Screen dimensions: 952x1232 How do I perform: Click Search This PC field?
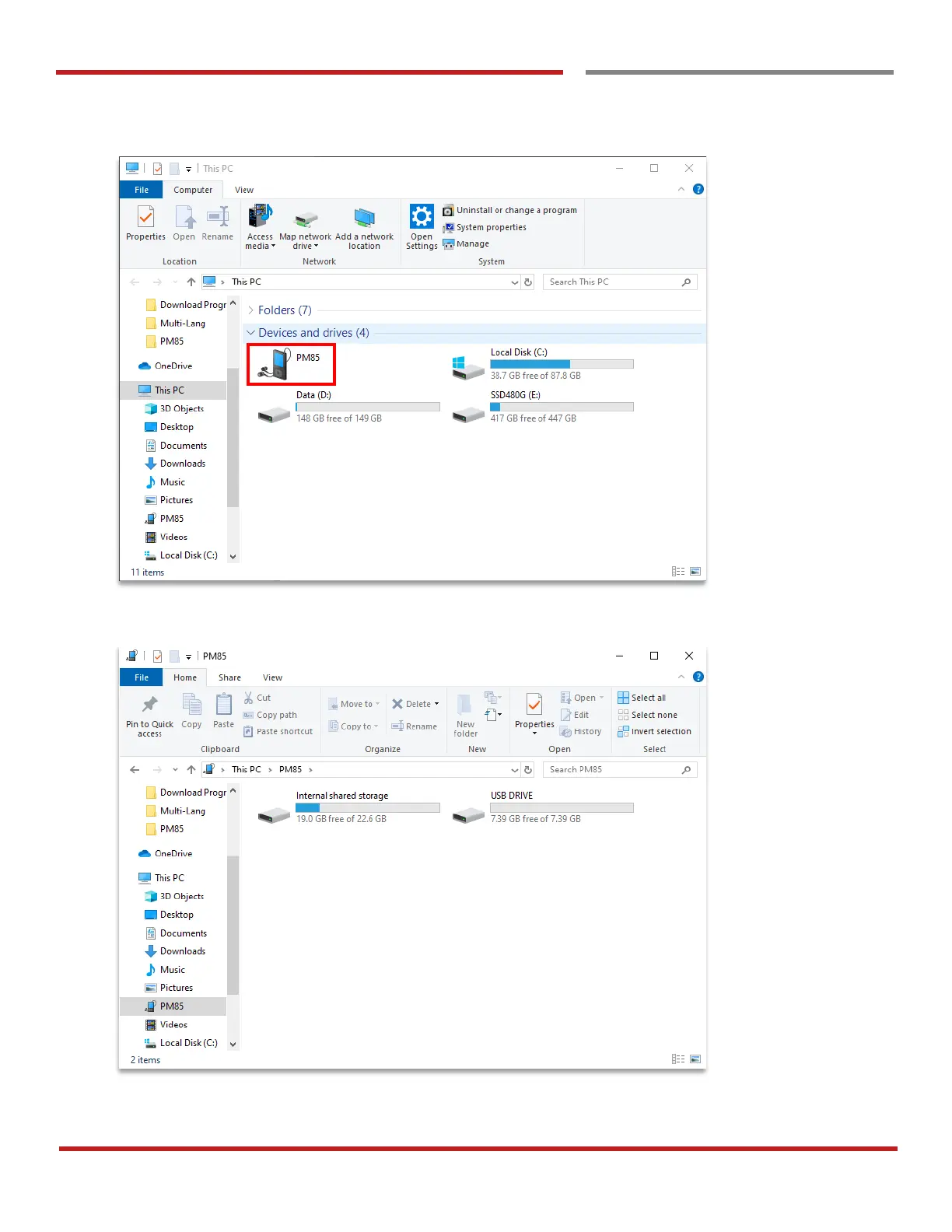pos(620,282)
